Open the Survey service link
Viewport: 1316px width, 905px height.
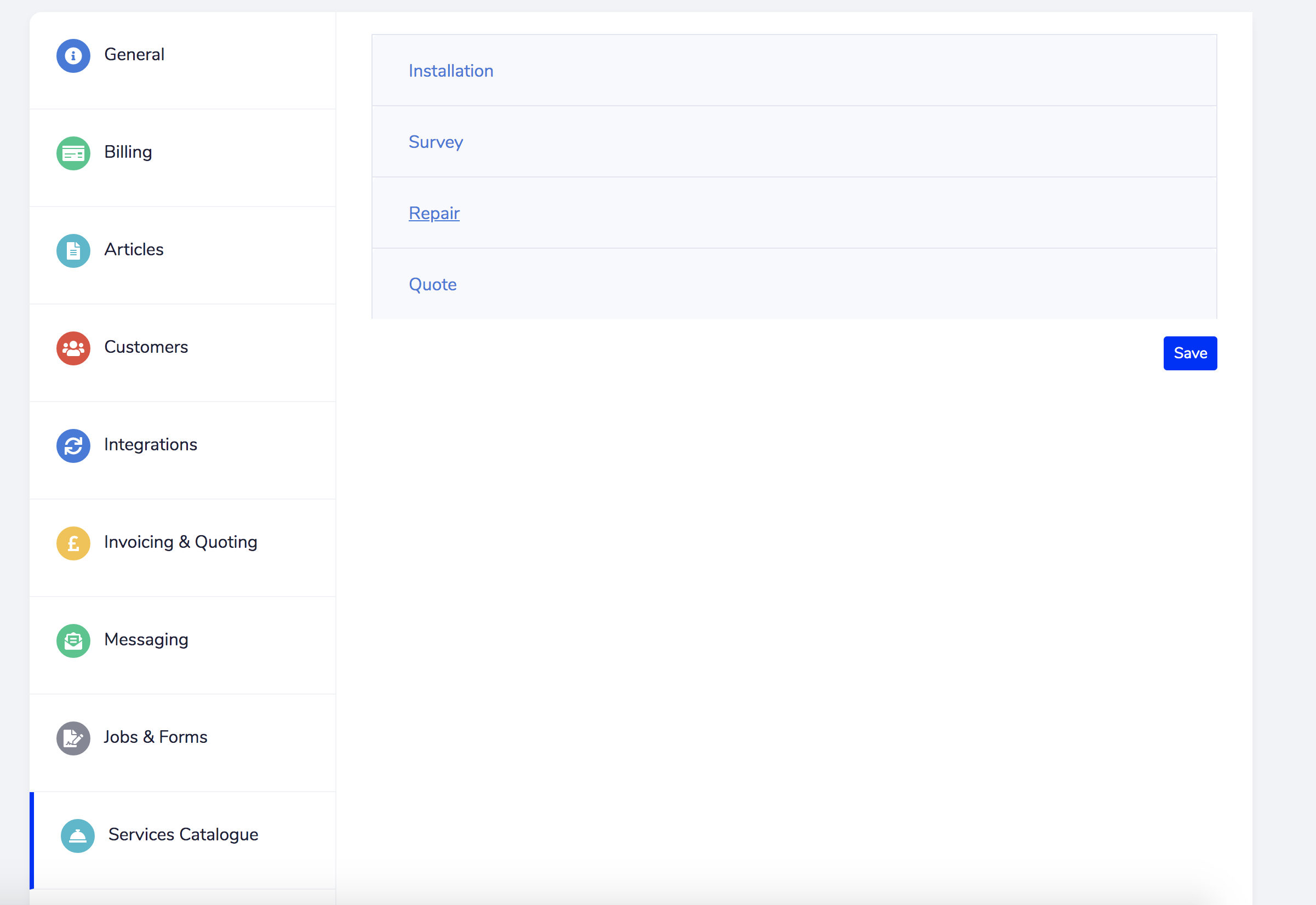coord(436,142)
